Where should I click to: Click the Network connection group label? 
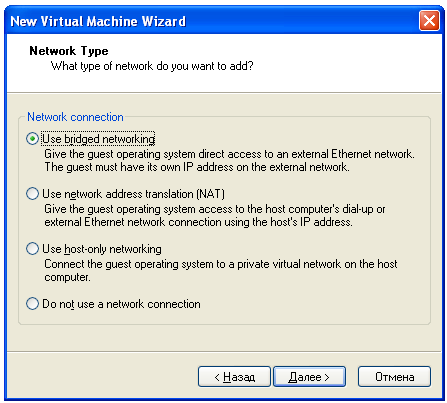tap(75, 117)
